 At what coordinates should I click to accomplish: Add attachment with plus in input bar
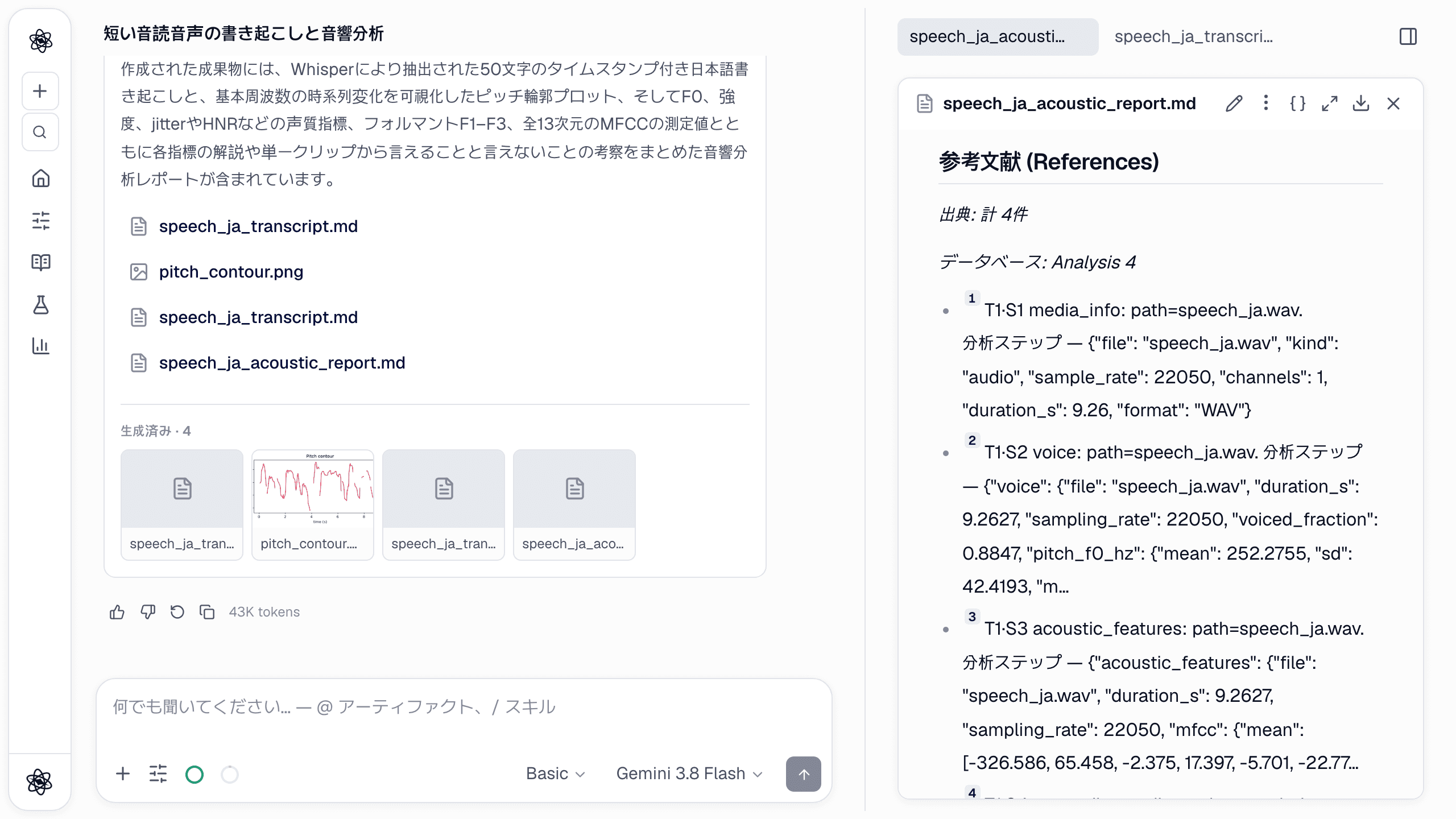click(x=123, y=773)
